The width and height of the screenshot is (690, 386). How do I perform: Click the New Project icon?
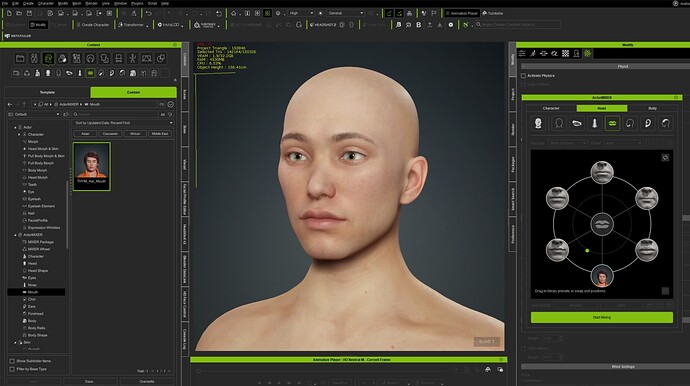pyautogui.click(x=9, y=13)
